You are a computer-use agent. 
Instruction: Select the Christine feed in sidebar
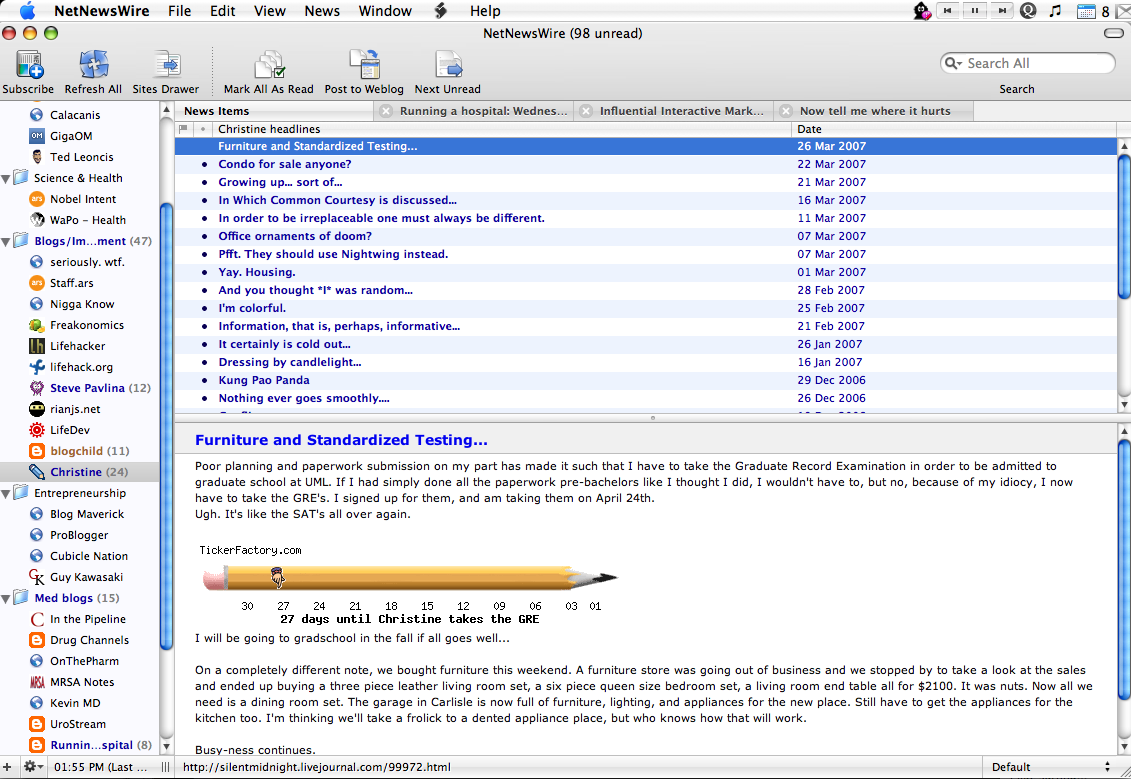[79, 472]
